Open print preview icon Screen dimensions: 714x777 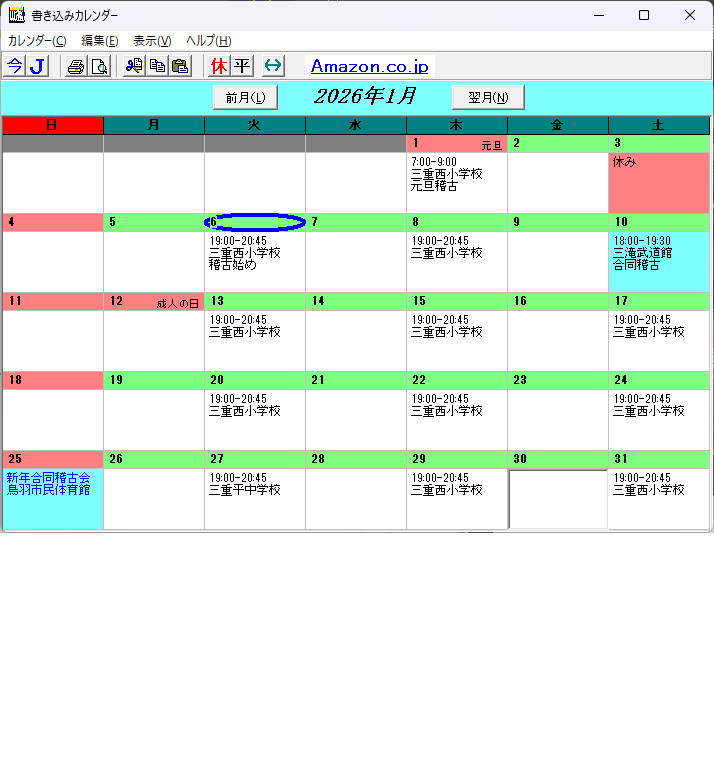[99, 66]
